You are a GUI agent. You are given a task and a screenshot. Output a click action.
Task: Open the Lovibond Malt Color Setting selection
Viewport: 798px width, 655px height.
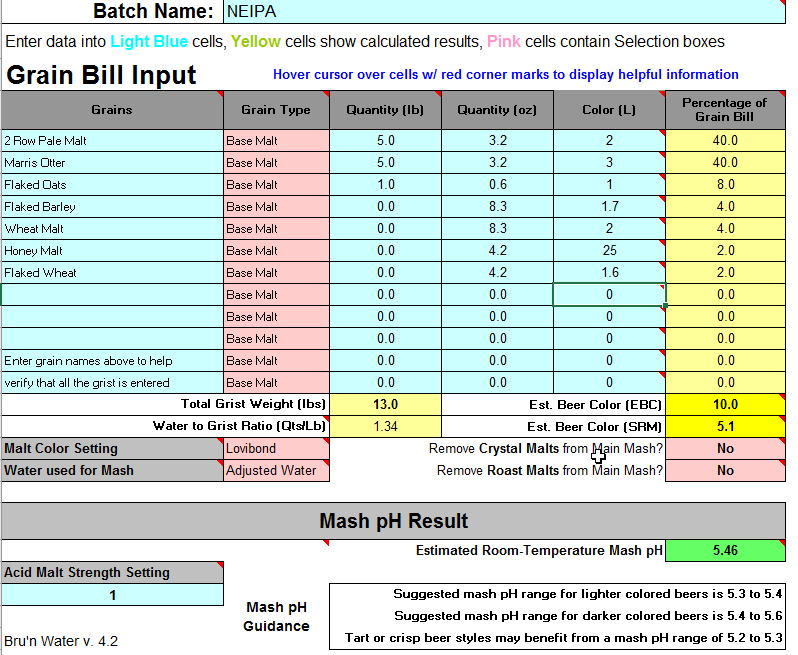276,448
